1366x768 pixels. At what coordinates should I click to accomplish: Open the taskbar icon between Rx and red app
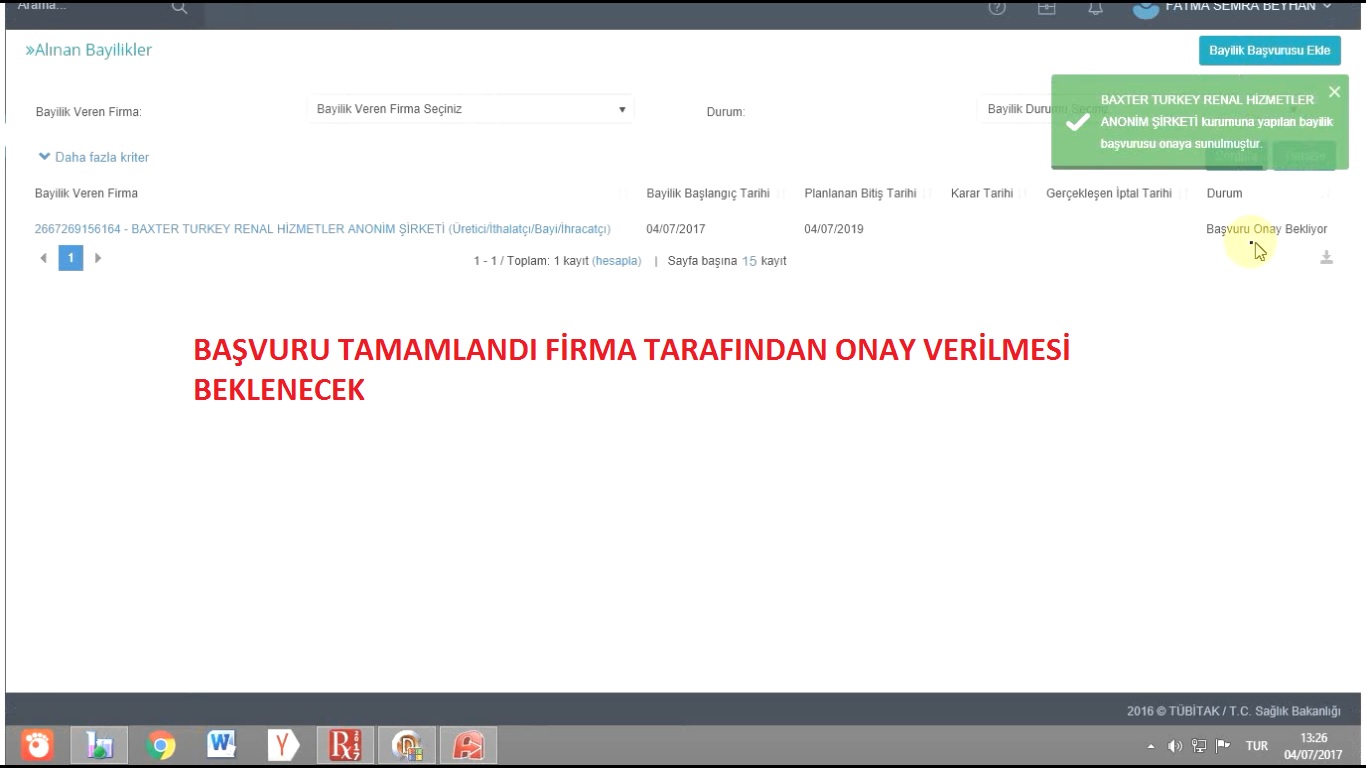click(x=407, y=745)
